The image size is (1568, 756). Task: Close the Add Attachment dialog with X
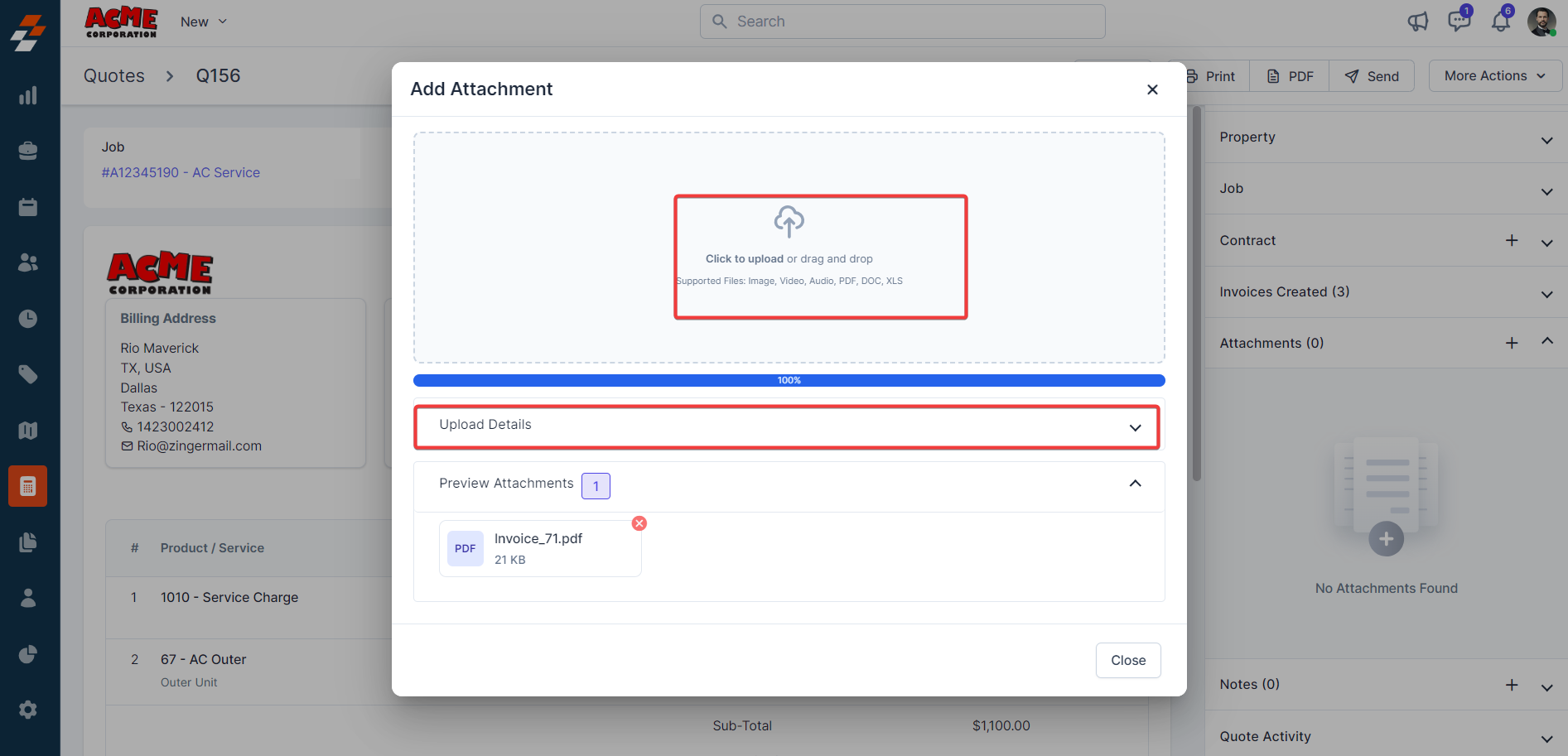(1152, 89)
